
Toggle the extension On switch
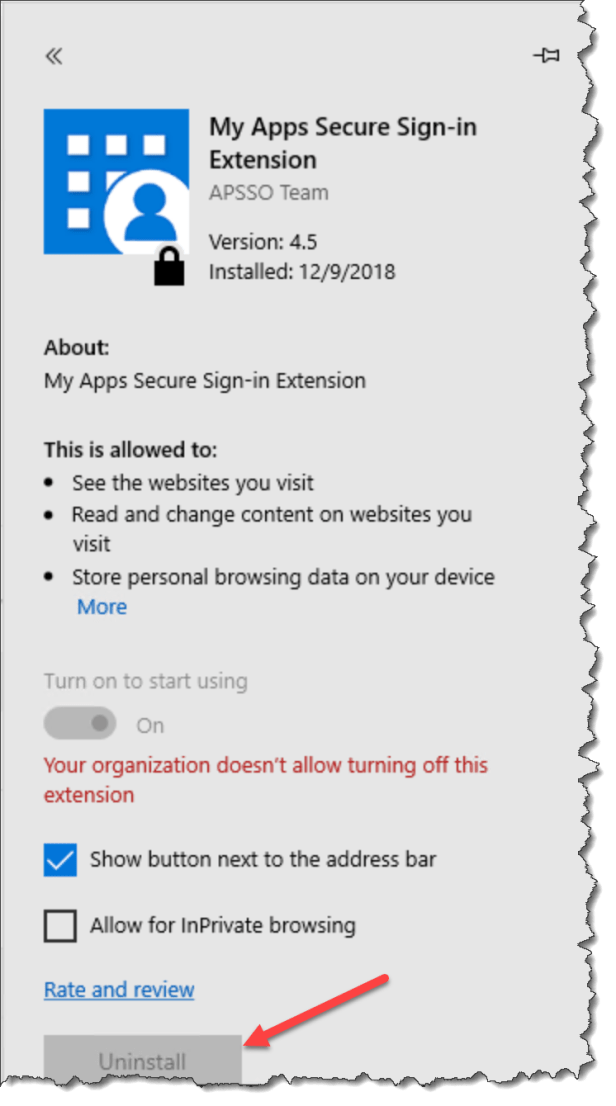tap(79, 722)
